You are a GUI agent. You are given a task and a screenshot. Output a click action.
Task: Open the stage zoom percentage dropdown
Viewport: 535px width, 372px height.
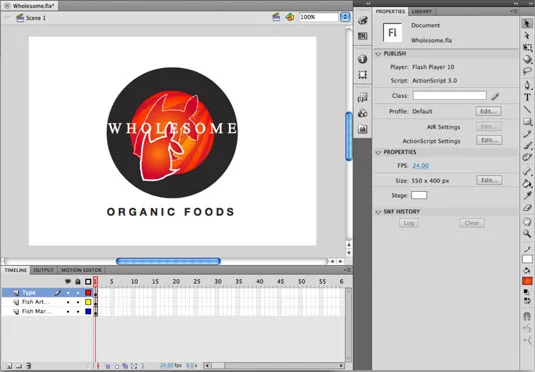coord(345,17)
